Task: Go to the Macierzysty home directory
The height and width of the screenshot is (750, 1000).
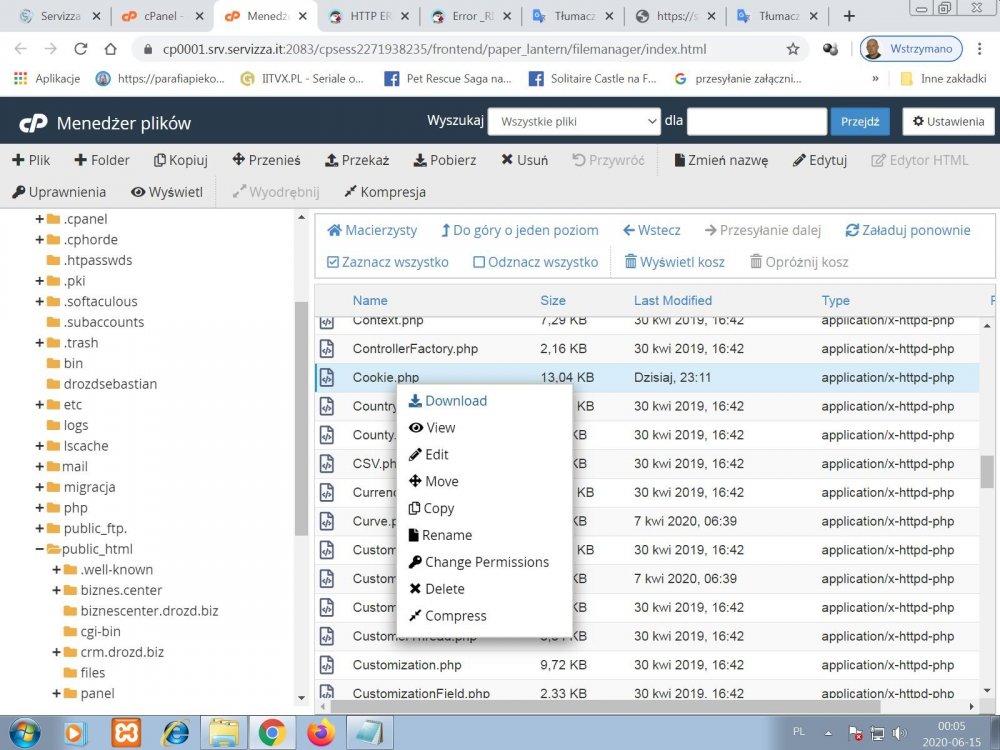Action: click(372, 230)
